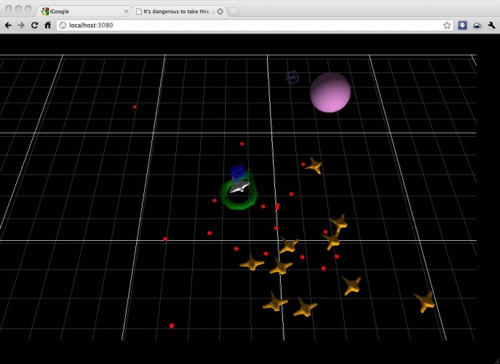Image resolution: width=500 pixels, height=364 pixels.
Task: Reload the localhost page
Action: click(x=34, y=25)
